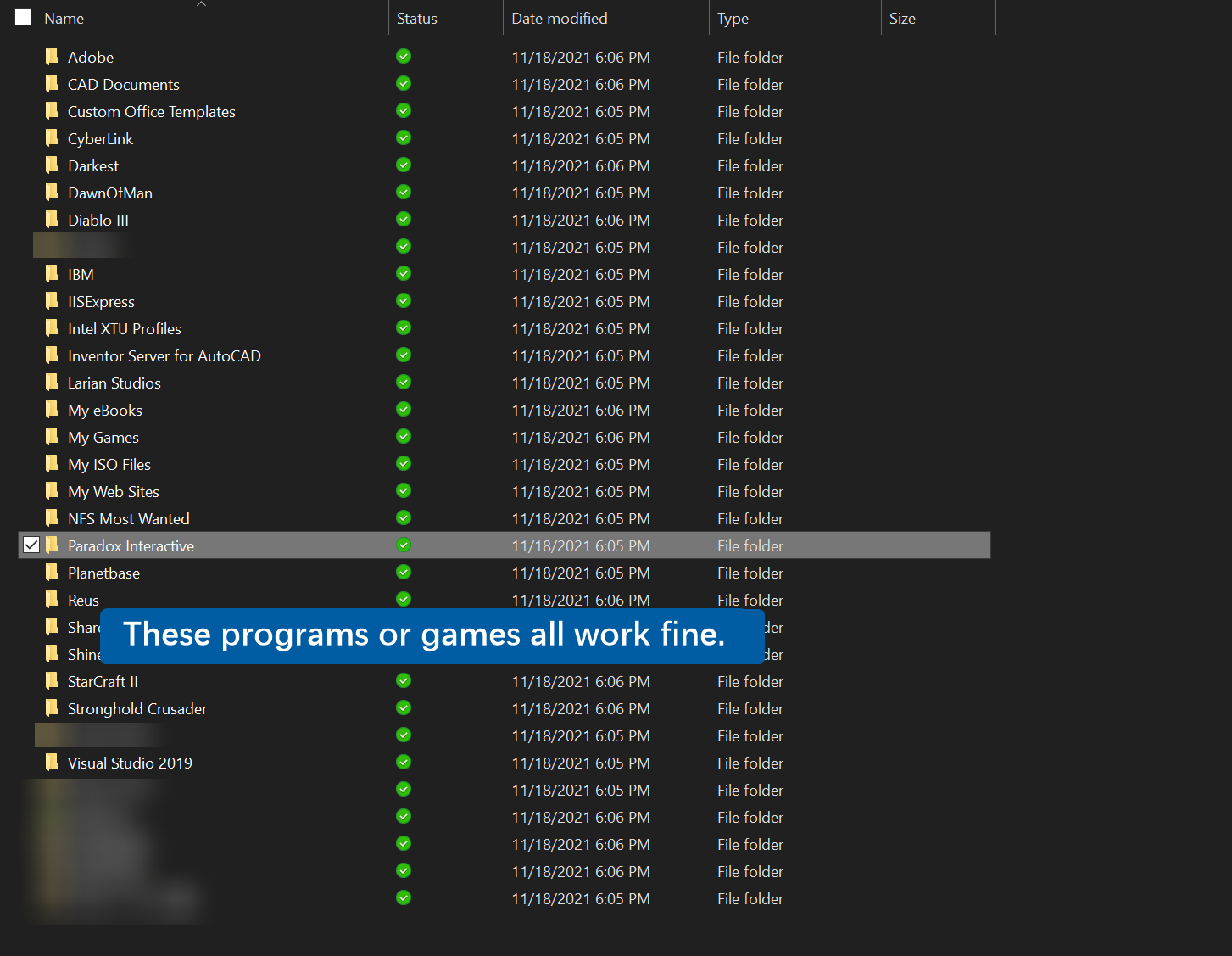Click the sync status icon for Paradox Interactive
Image resolution: width=1232 pixels, height=956 pixels.
[x=404, y=545]
